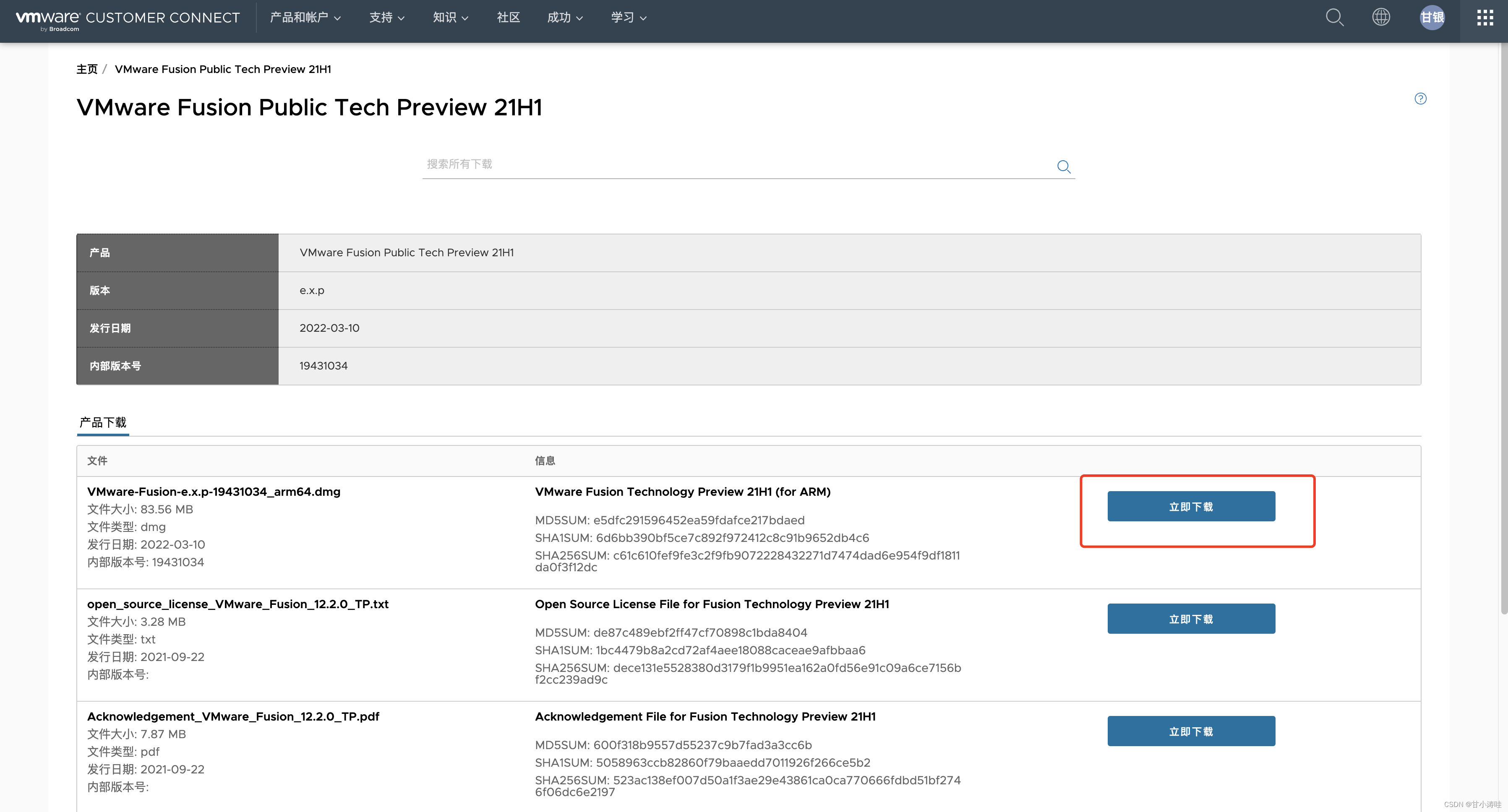
Task: Expand the 成功 menu
Action: point(565,18)
